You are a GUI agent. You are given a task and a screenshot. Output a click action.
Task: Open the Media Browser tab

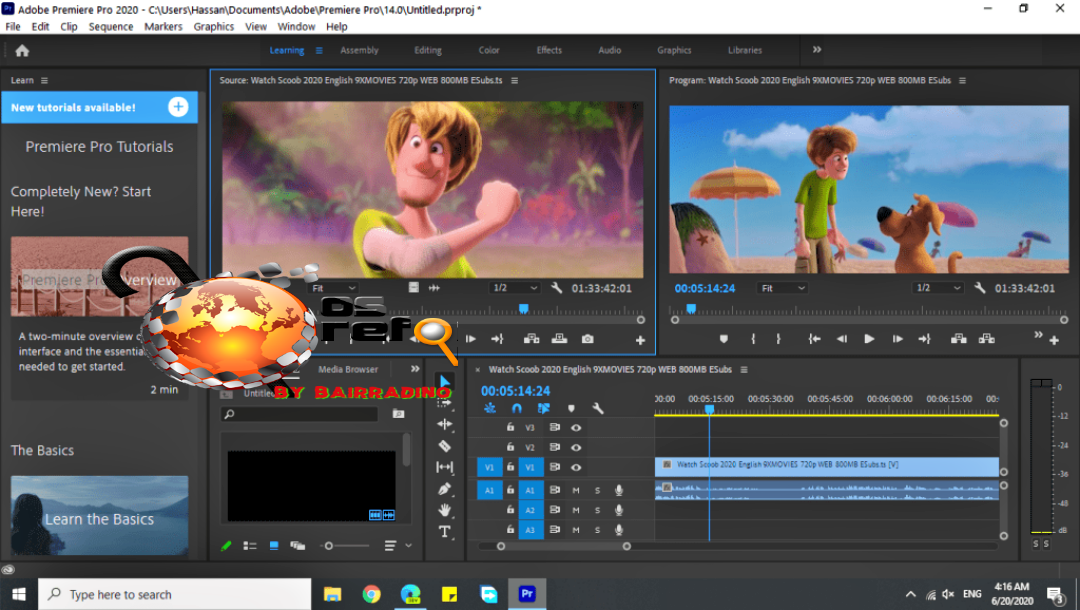pos(348,369)
